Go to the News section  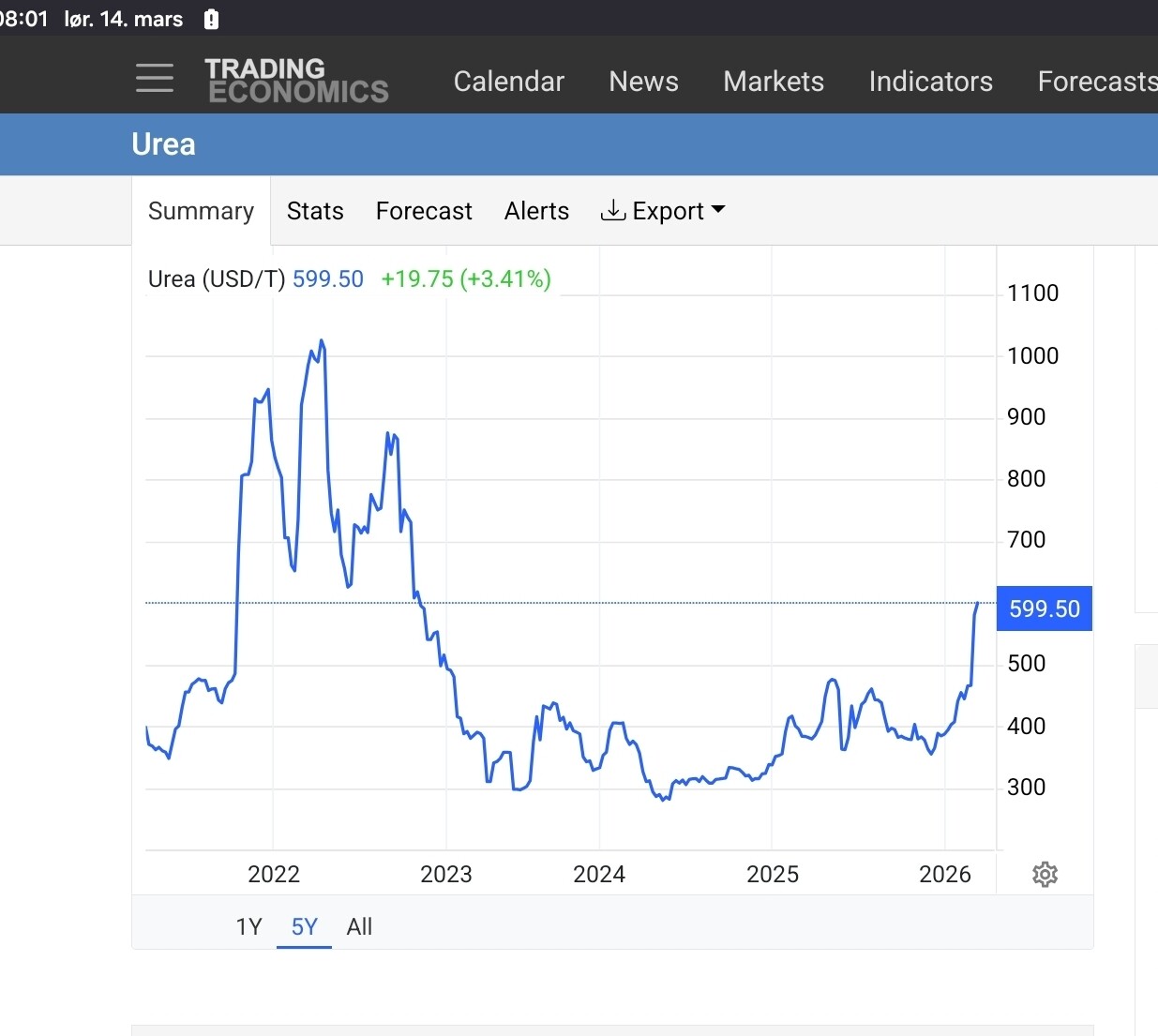click(643, 82)
